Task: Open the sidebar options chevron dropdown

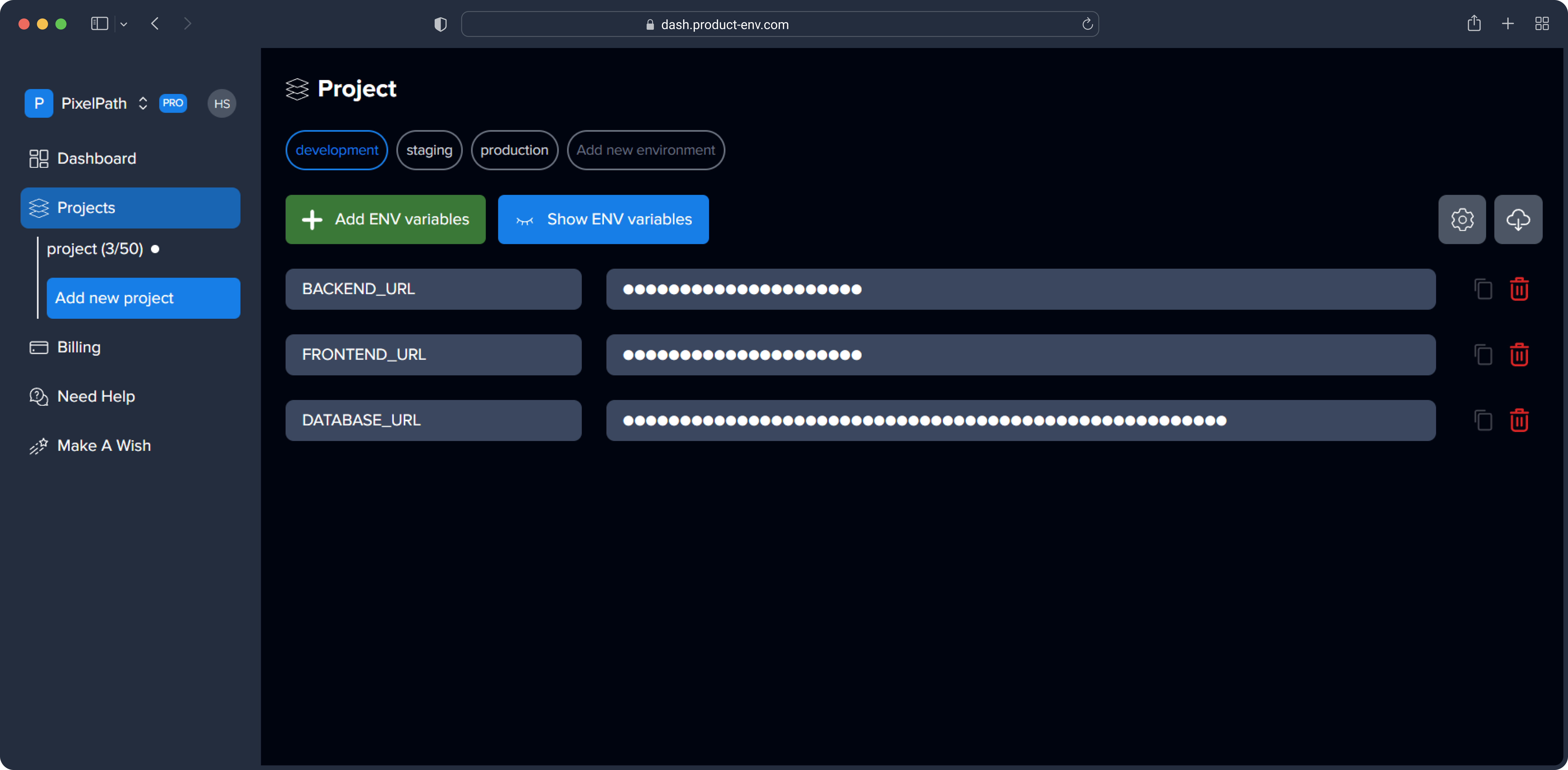Action: pos(124,24)
